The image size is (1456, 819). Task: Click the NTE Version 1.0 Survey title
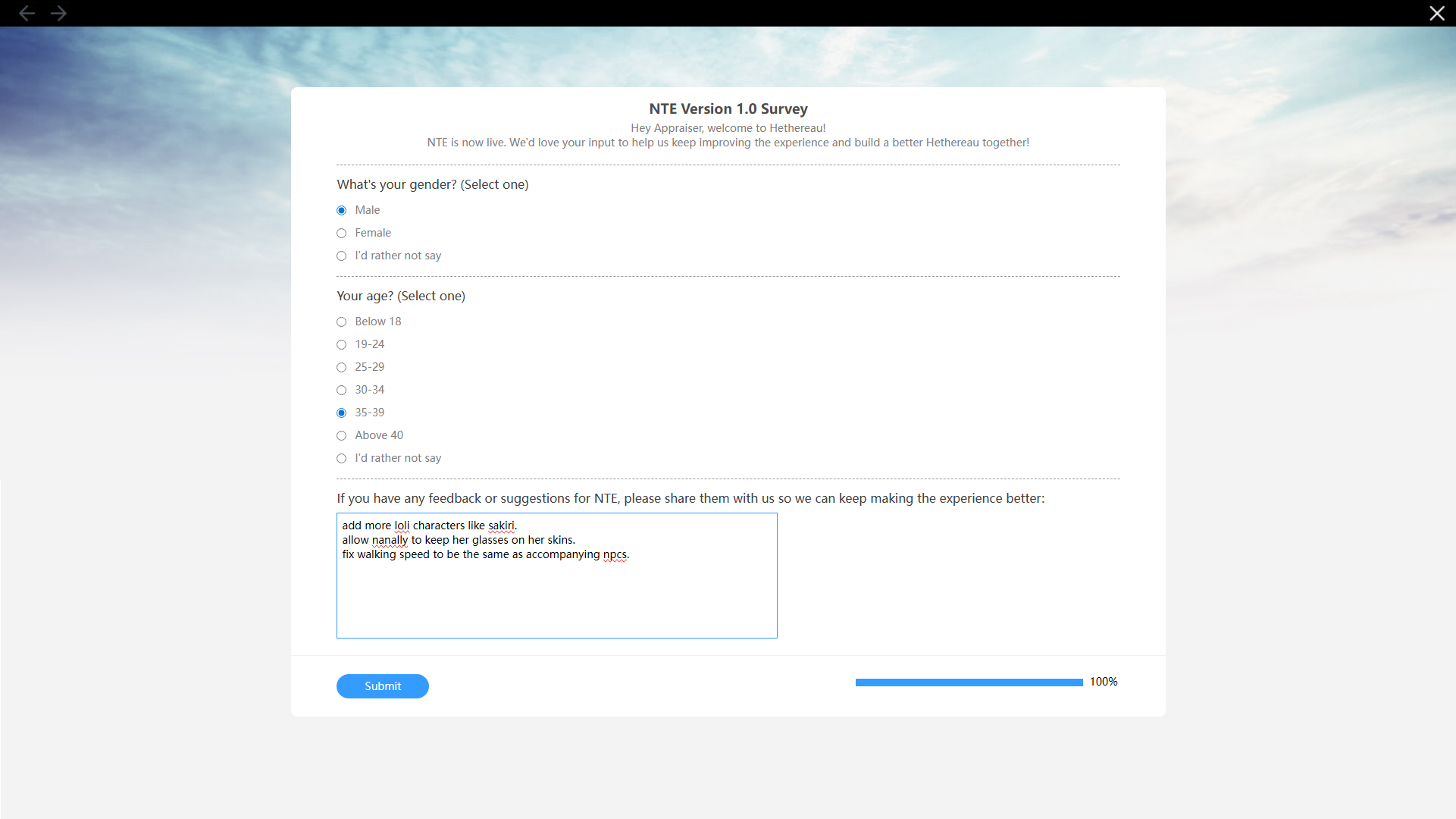tap(728, 109)
